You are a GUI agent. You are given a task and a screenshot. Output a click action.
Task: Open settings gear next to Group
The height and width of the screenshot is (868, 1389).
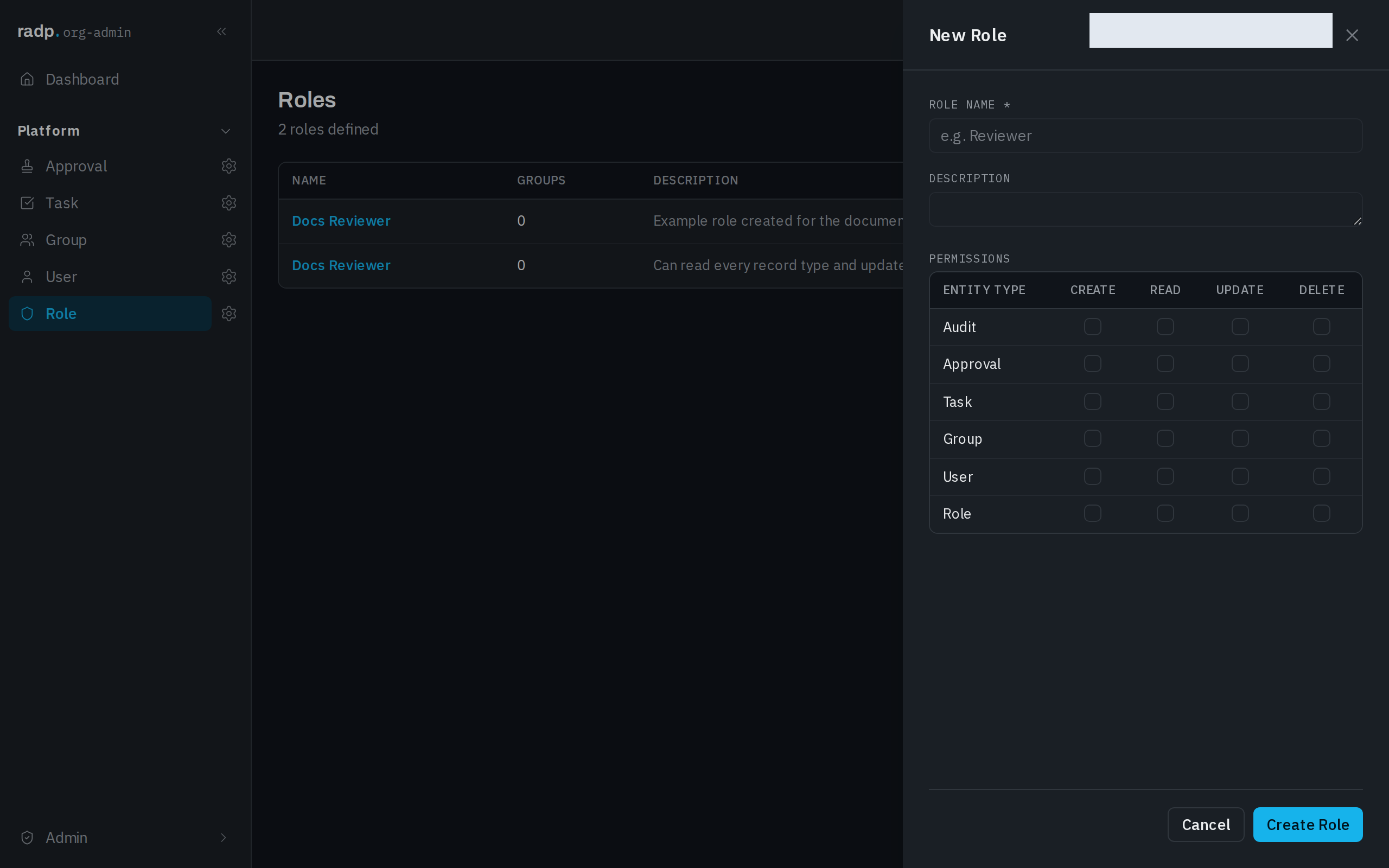click(x=229, y=240)
